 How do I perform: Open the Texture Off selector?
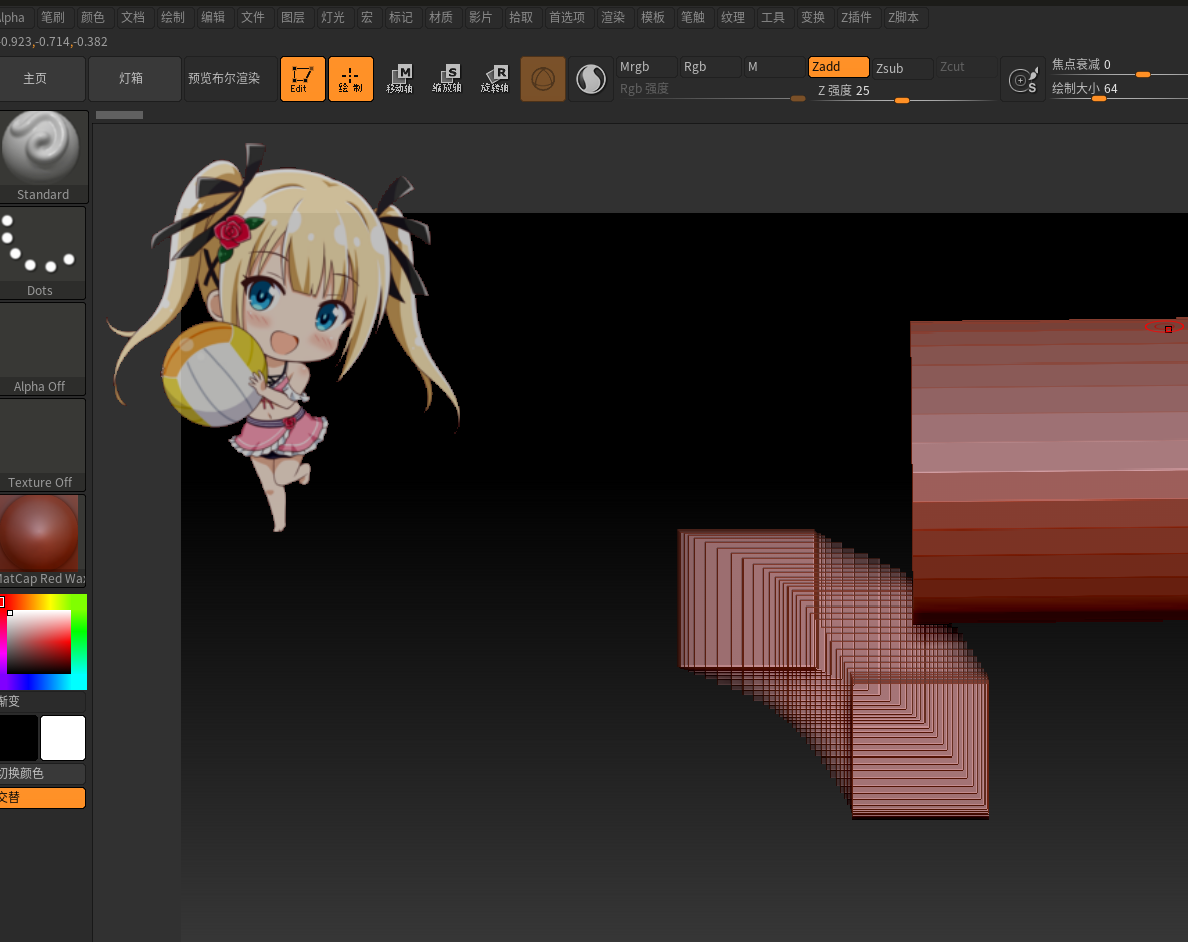coord(42,445)
